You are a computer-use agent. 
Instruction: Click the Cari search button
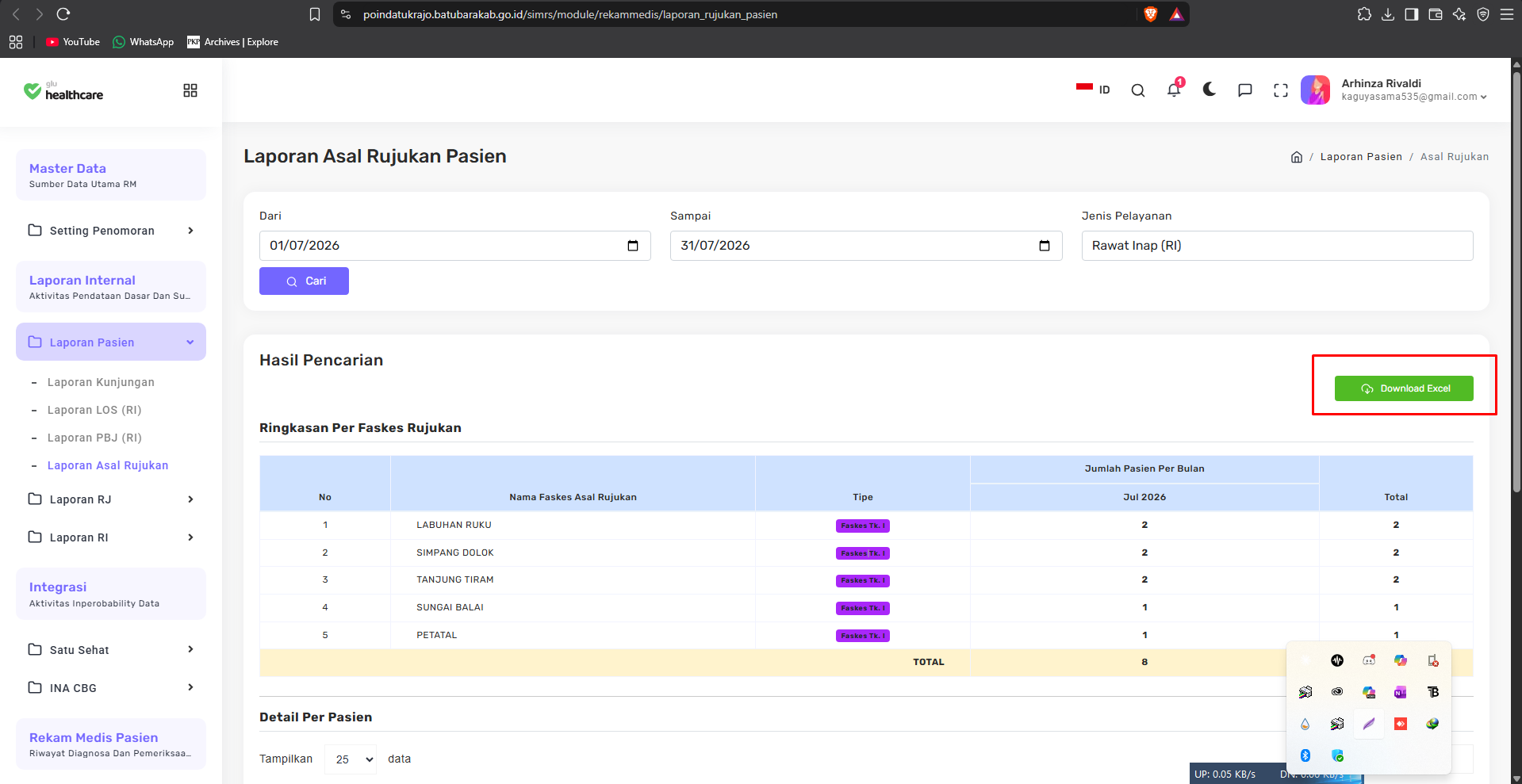[304, 281]
